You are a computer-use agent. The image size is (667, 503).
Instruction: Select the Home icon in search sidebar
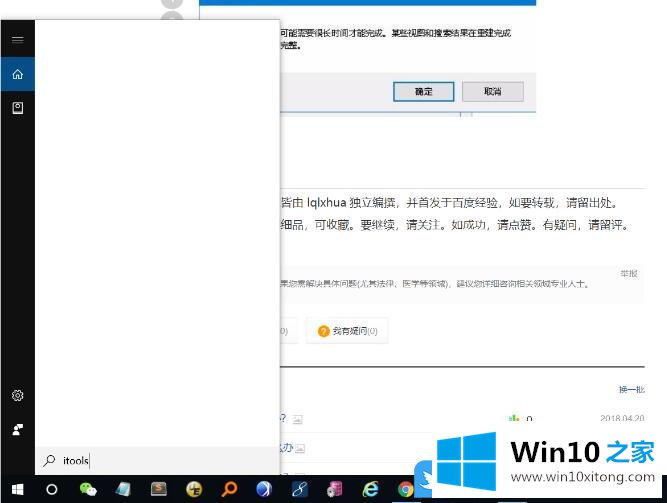pos(17,74)
